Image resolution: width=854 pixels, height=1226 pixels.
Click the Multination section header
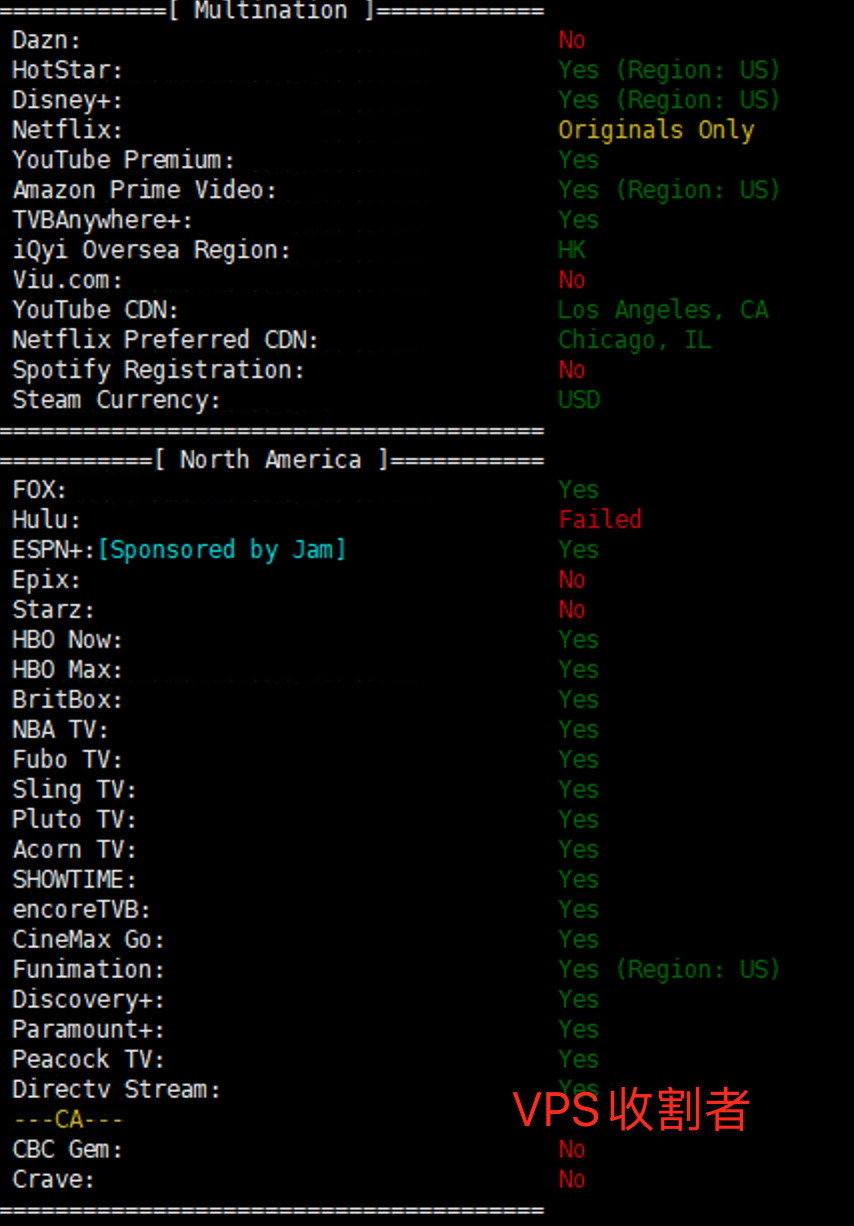click(x=271, y=11)
